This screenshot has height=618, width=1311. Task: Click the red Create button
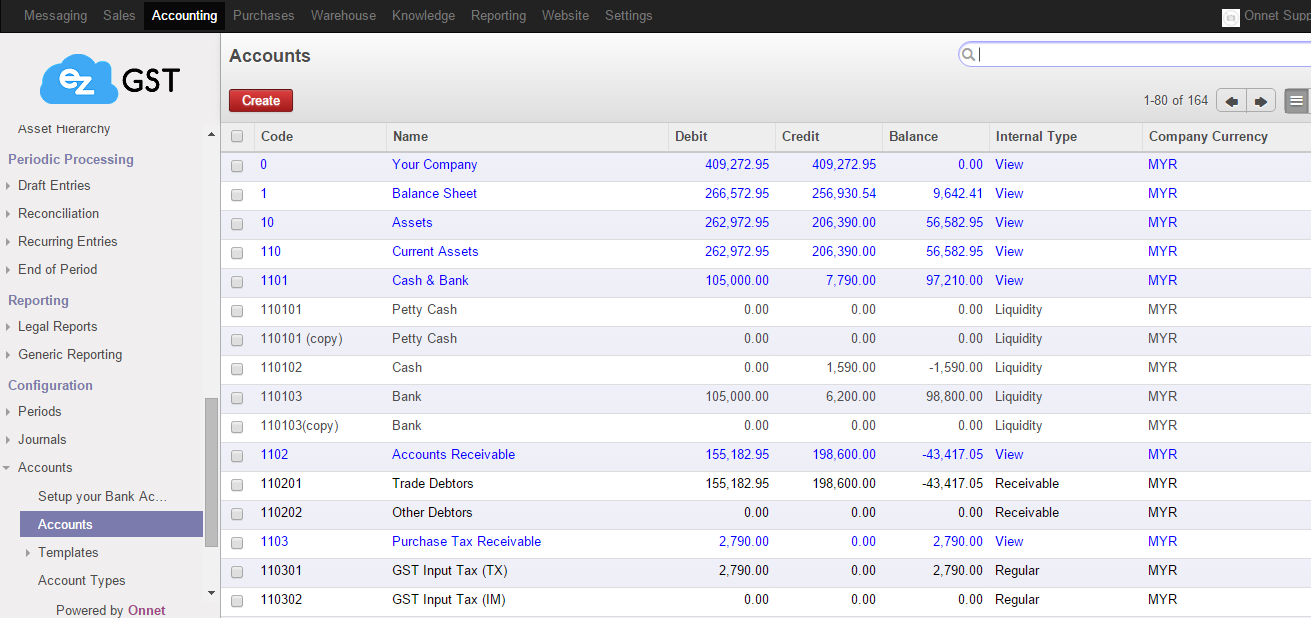point(260,100)
